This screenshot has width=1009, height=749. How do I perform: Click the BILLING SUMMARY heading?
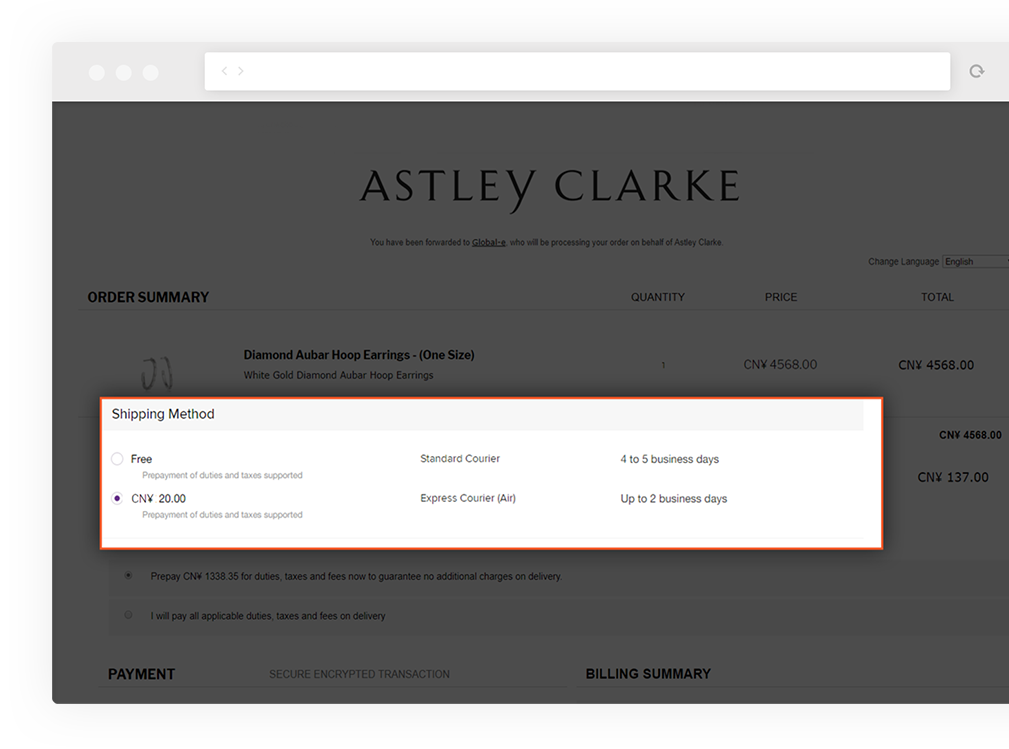pyautogui.click(x=648, y=674)
